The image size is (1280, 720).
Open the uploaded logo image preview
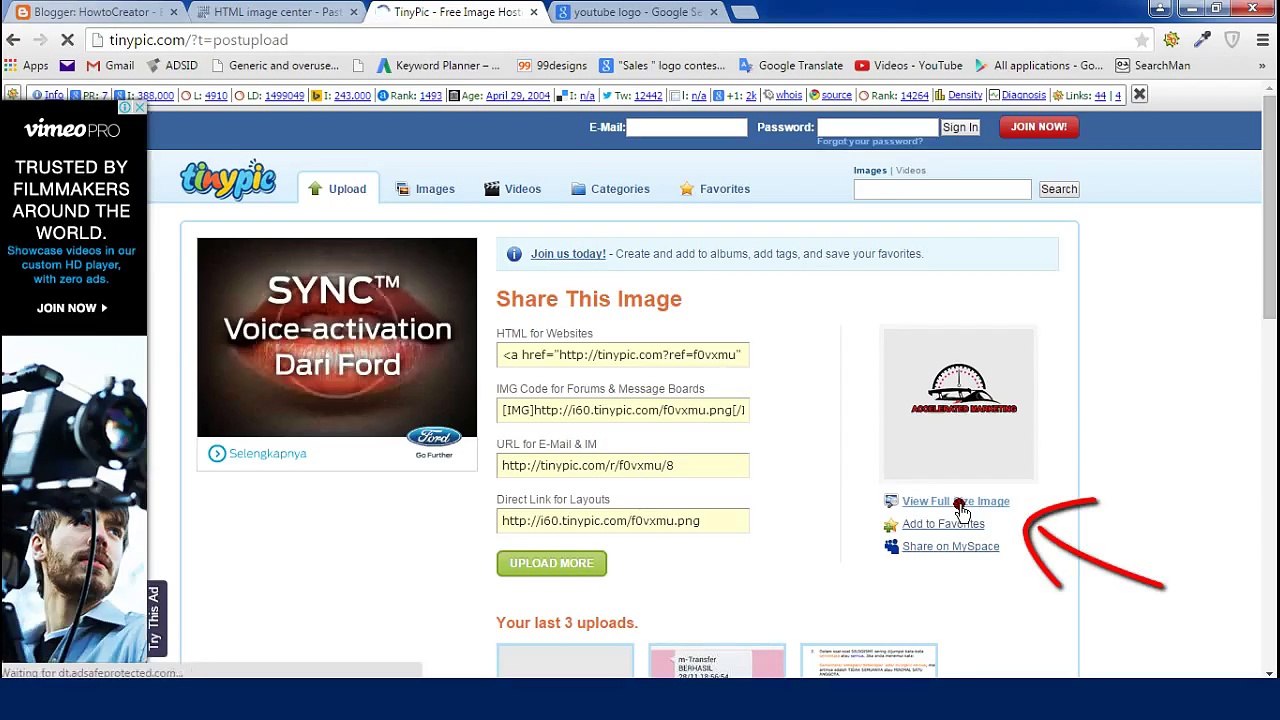959,404
